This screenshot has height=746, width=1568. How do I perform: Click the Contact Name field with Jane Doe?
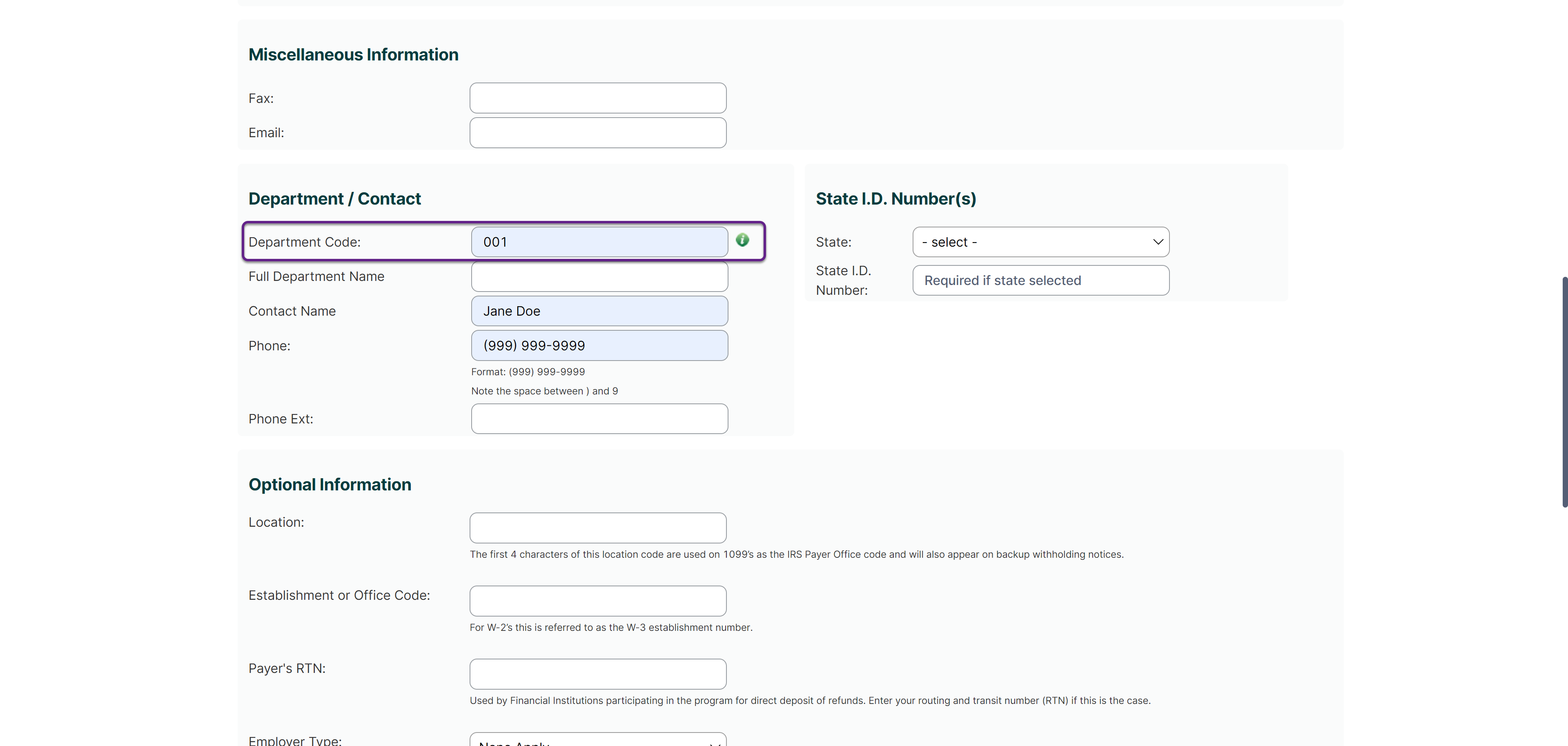[x=599, y=311]
